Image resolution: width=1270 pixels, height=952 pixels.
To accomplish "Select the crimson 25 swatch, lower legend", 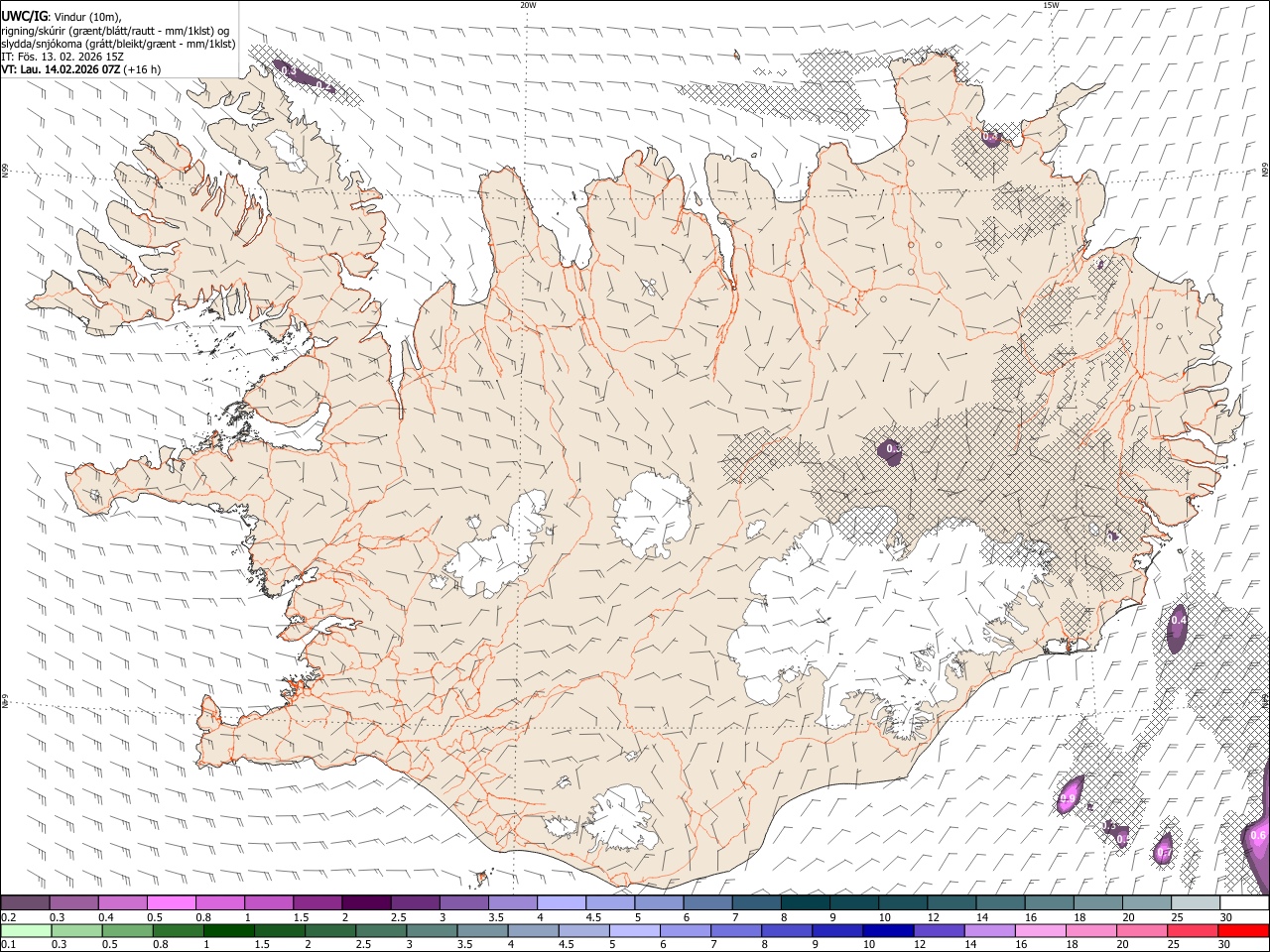I will coord(1193,930).
